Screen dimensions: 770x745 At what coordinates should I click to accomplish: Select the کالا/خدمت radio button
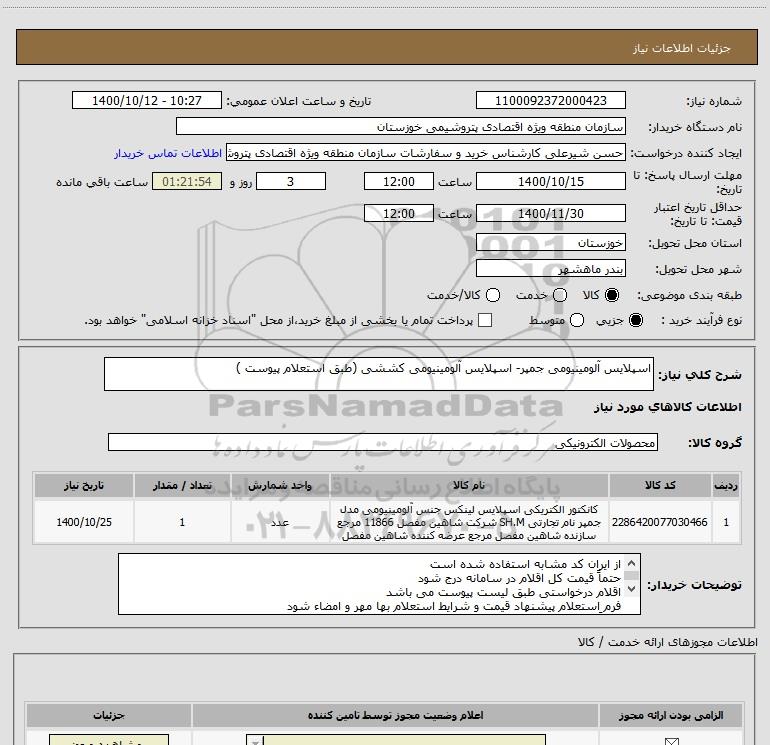coord(493,295)
